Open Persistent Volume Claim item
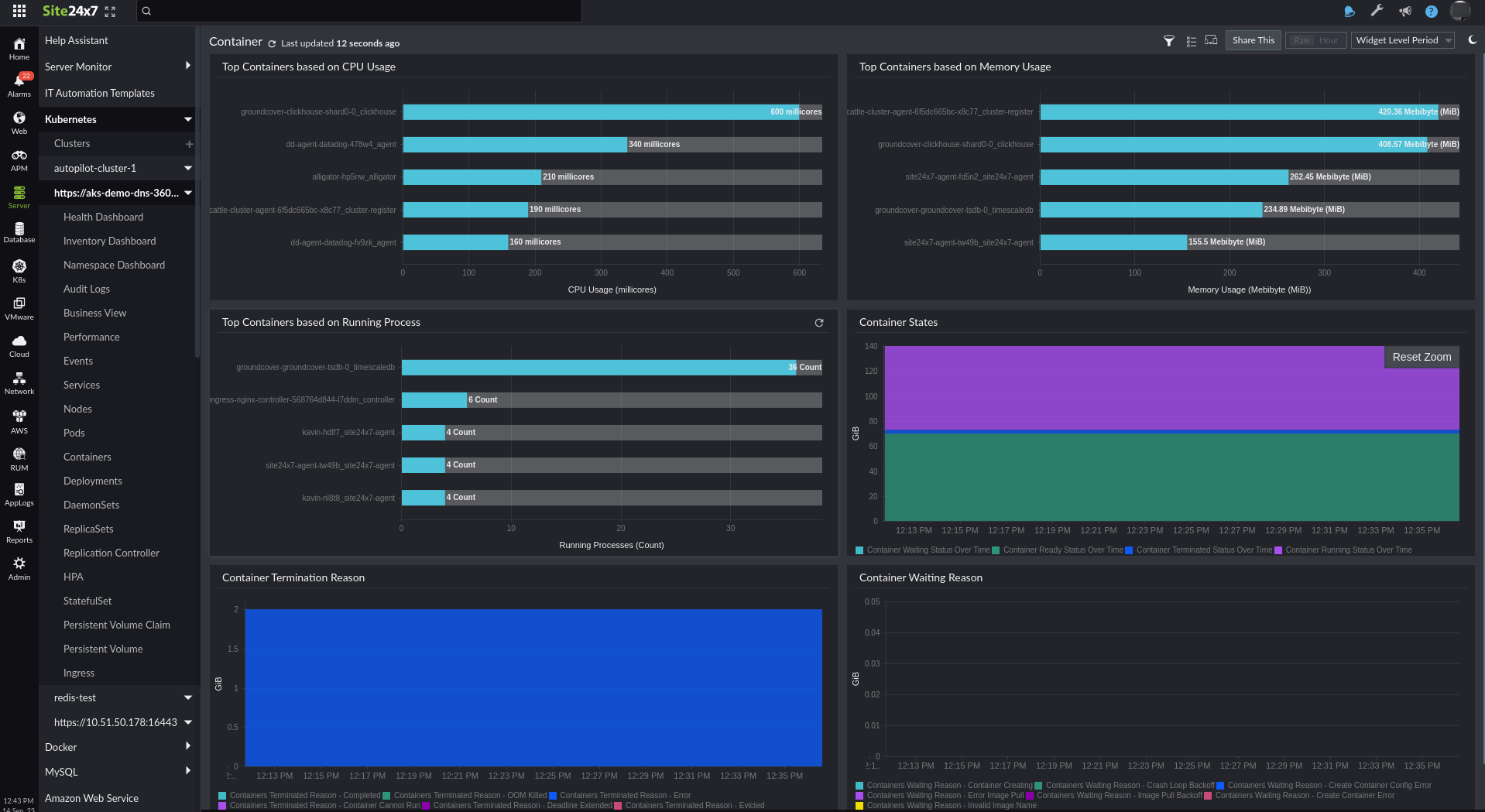Image resolution: width=1485 pixels, height=812 pixels. pos(117,625)
